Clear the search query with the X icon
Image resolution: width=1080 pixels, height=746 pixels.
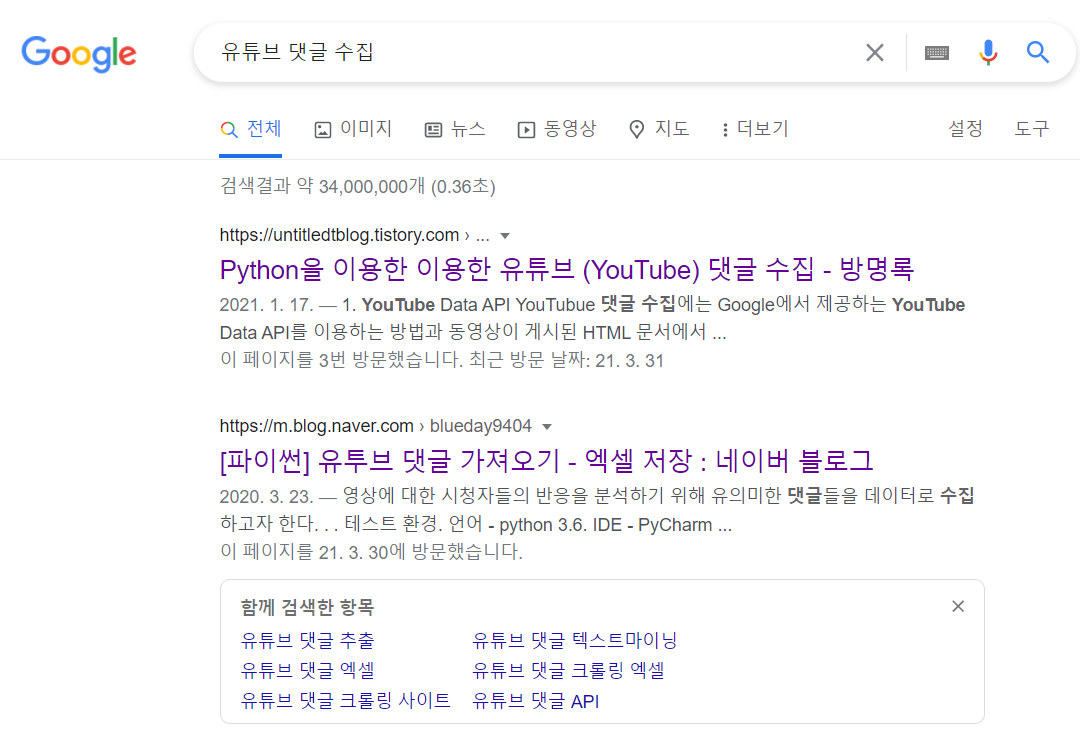coord(875,52)
